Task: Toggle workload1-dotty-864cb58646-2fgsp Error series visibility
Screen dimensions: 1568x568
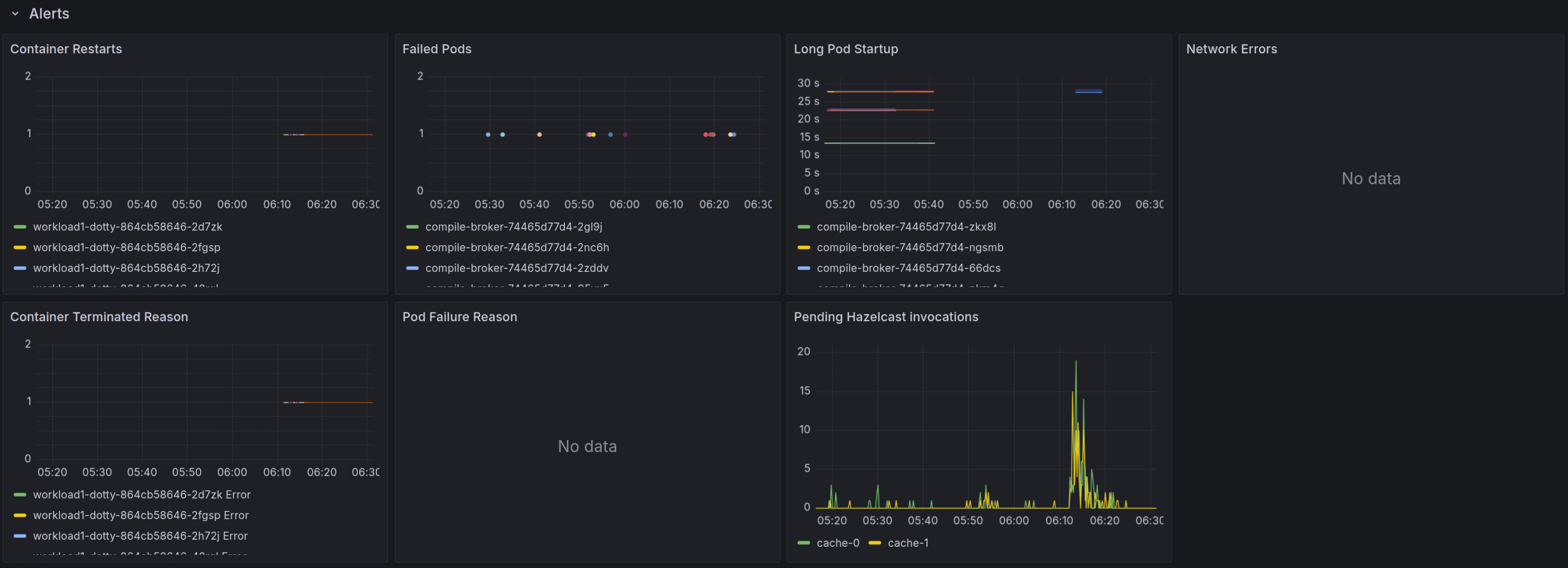Action: pyautogui.click(x=141, y=515)
